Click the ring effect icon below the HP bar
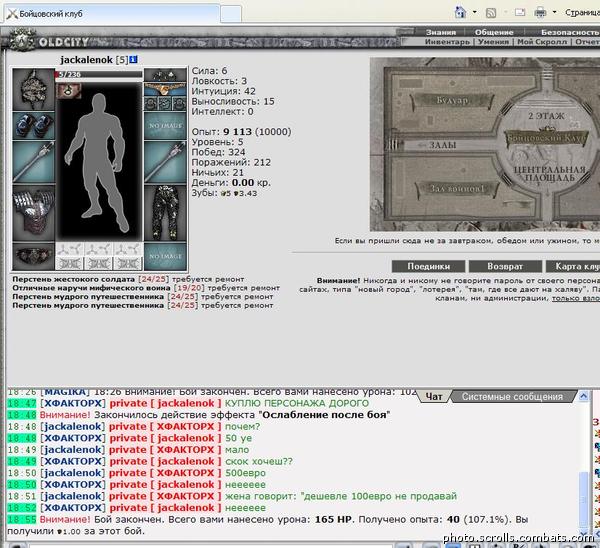Screen dimensions: 600x548 (x=69, y=91)
